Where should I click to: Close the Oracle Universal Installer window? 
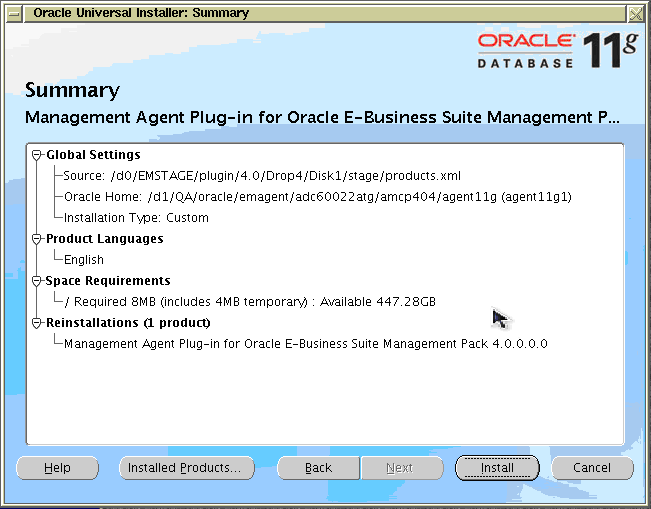click(x=636, y=14)
